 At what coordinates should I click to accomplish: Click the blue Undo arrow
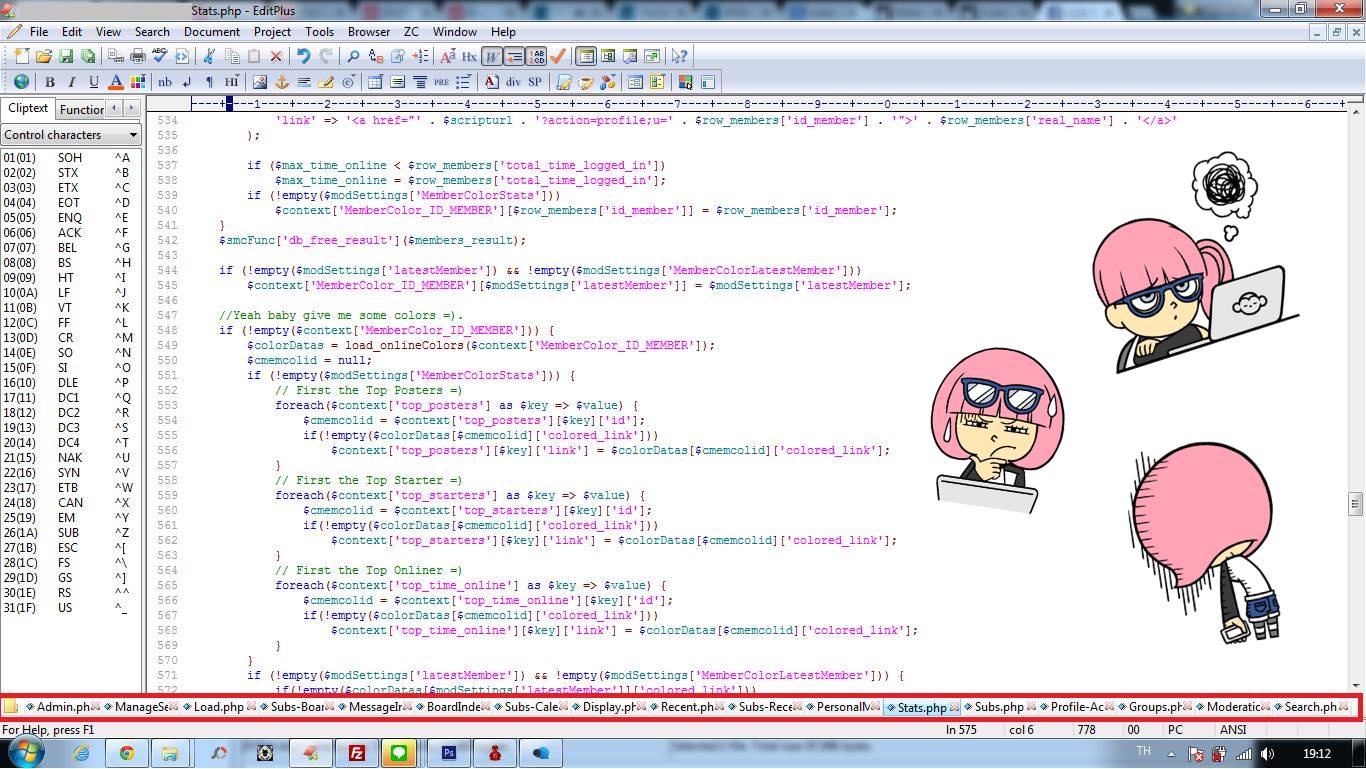click(304, 56)
